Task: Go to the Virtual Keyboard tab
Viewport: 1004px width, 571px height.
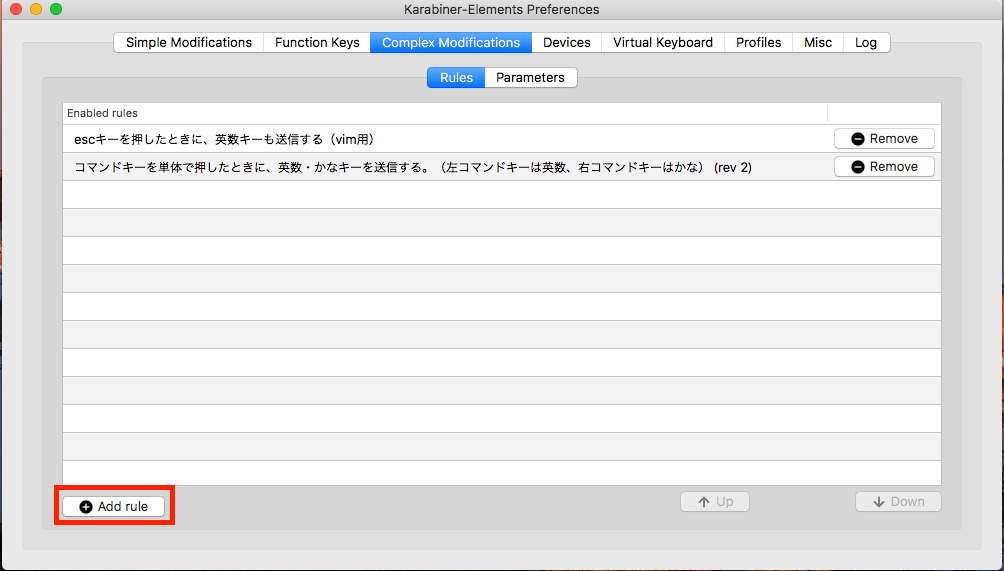Action: click(663, 42)
